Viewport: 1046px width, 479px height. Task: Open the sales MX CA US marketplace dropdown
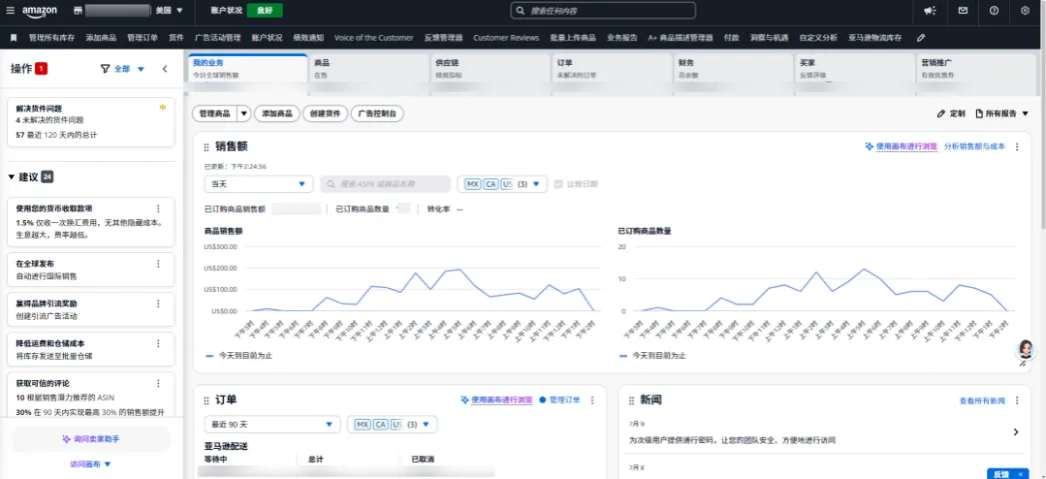502,184
